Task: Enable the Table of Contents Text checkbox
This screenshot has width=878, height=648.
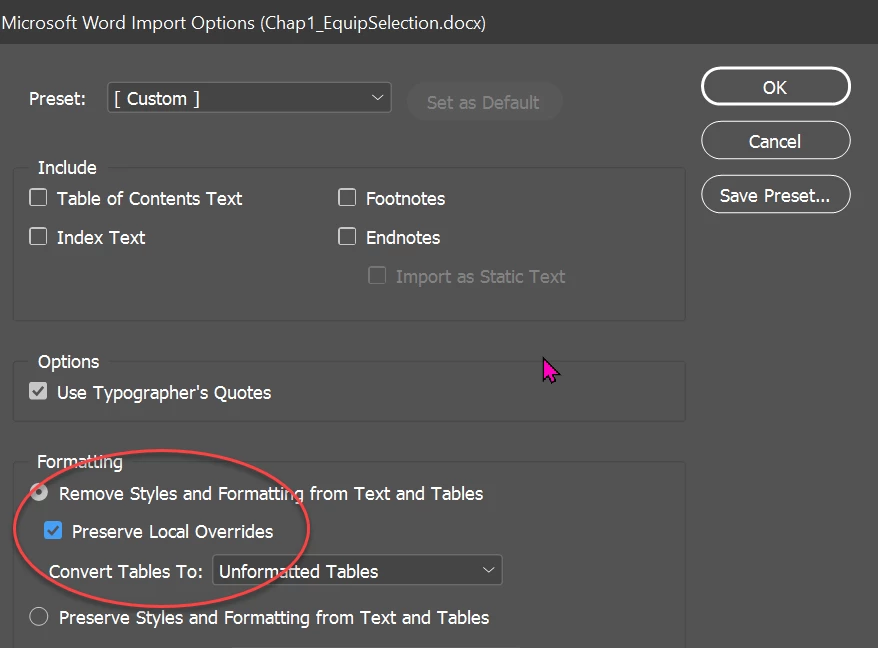Action: click(38, 198)
